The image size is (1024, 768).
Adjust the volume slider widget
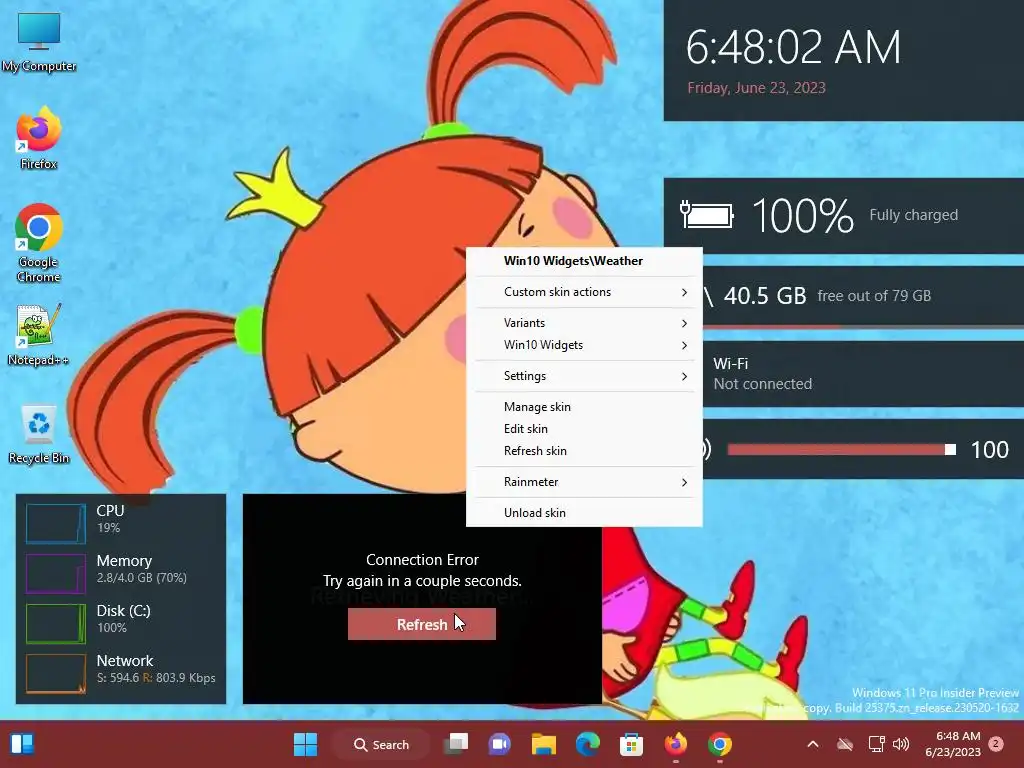pos(842,449)
